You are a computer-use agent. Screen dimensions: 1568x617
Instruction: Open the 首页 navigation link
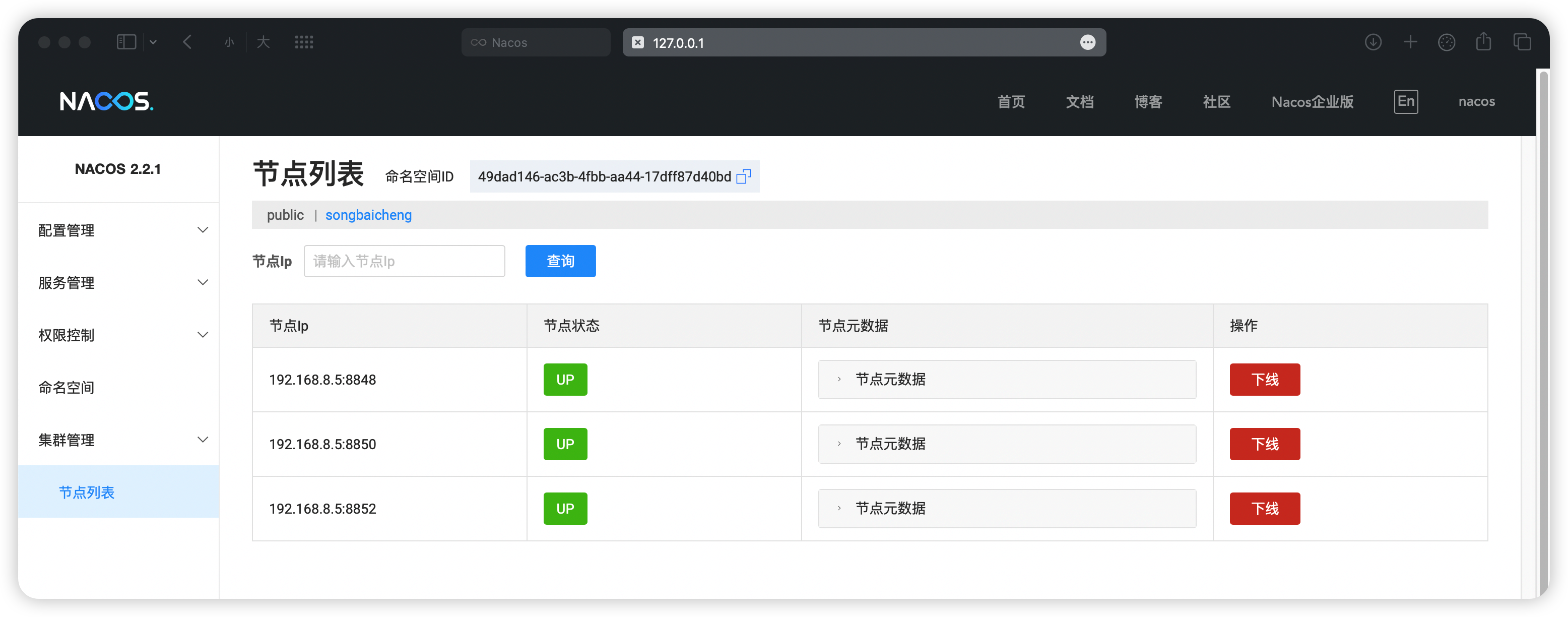click(x=1010, y=102)
